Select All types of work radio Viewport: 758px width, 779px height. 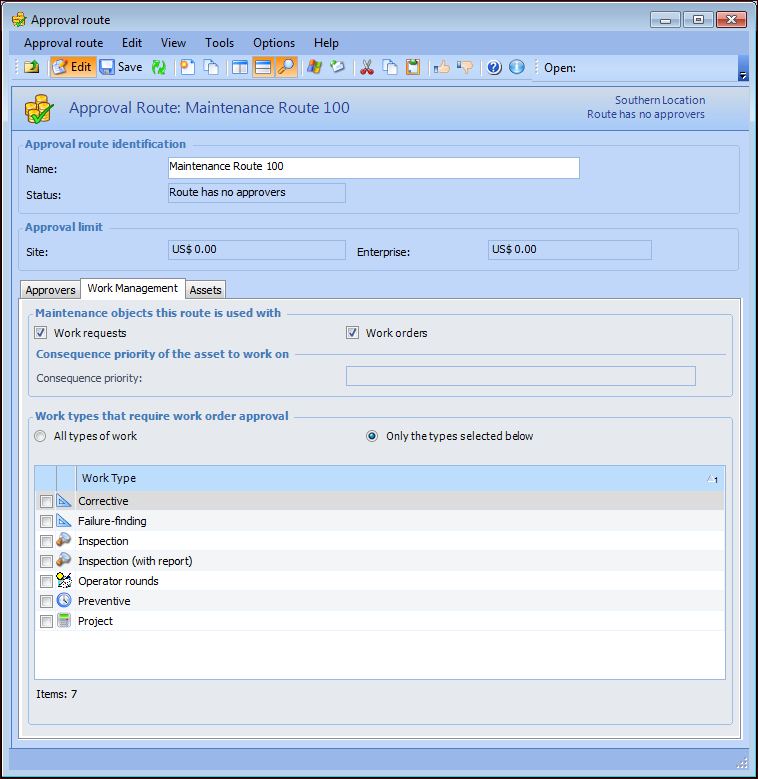[40, 436]
